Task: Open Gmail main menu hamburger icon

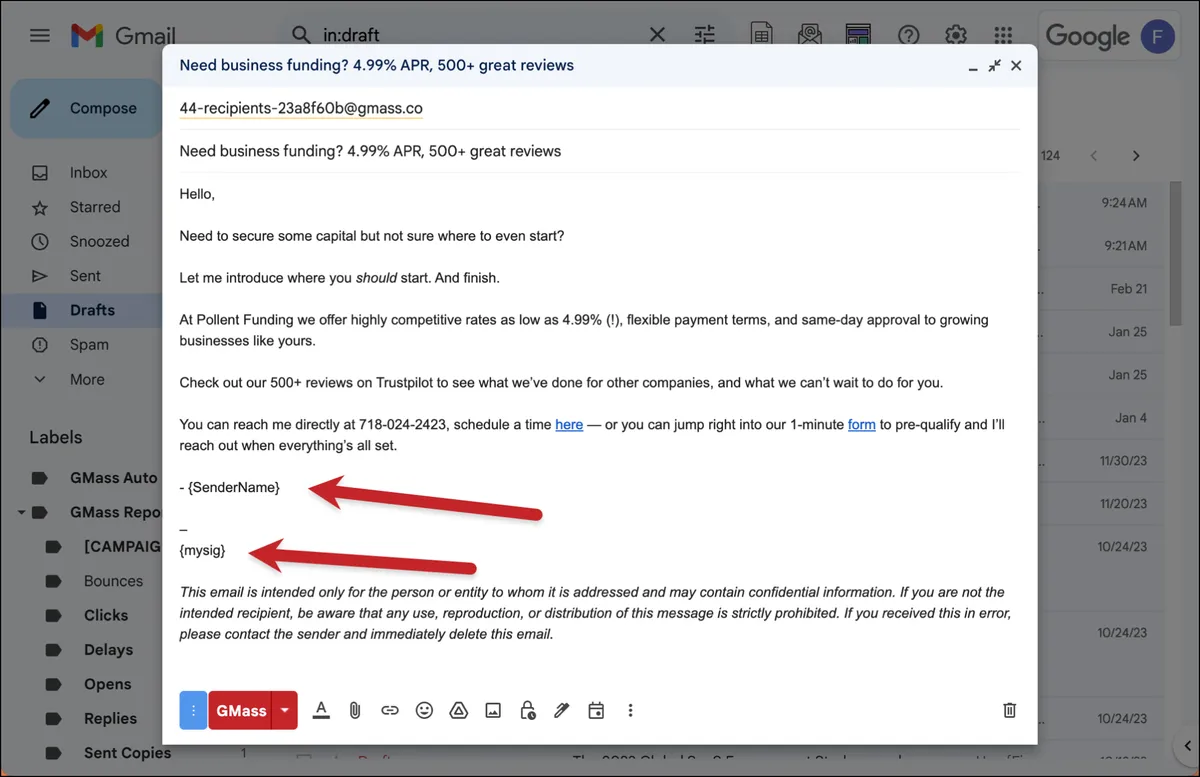Action: [x=40, y=36]
